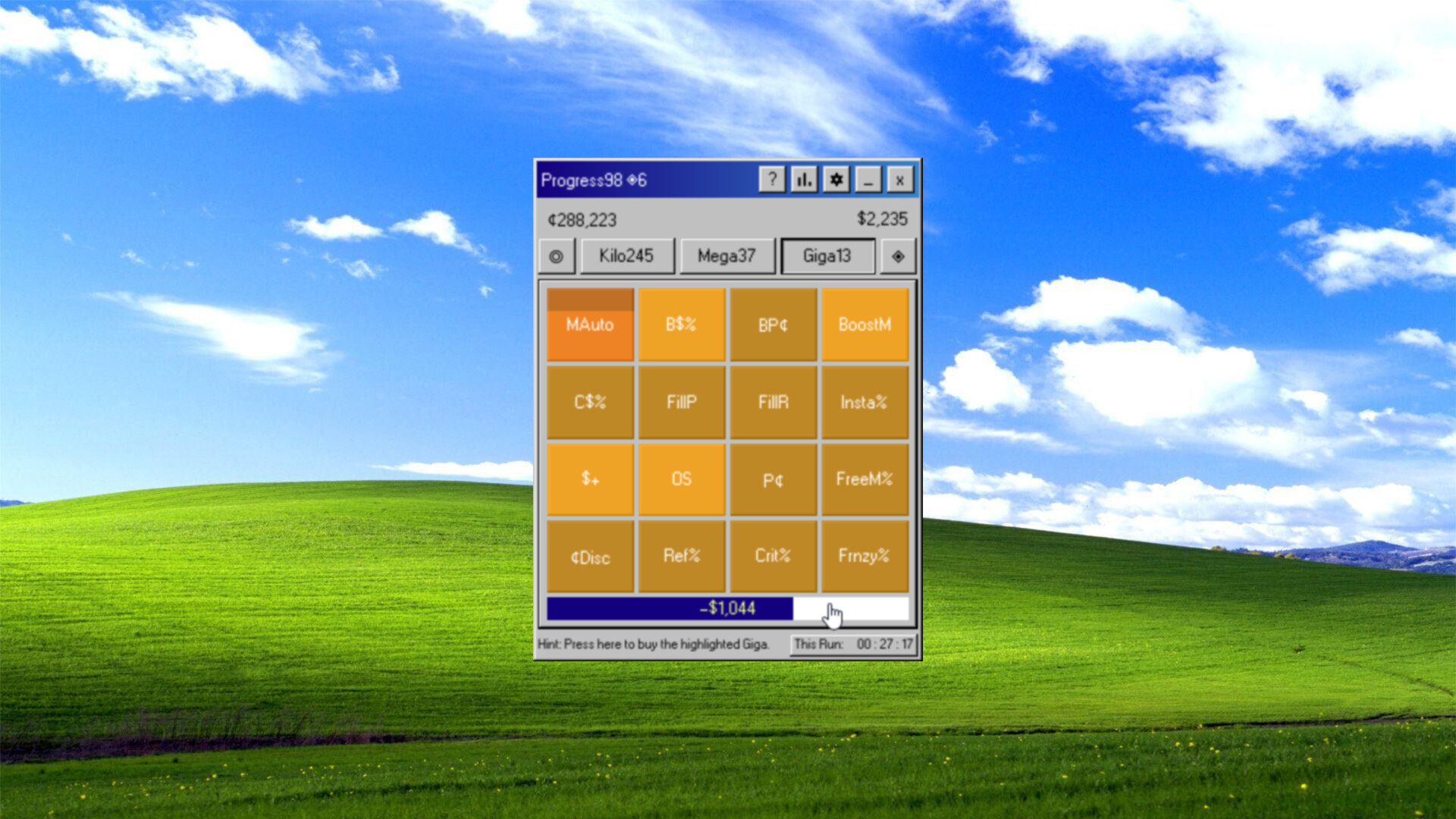
Task: Select the Insta% upgrade tile
Action: 865,402
